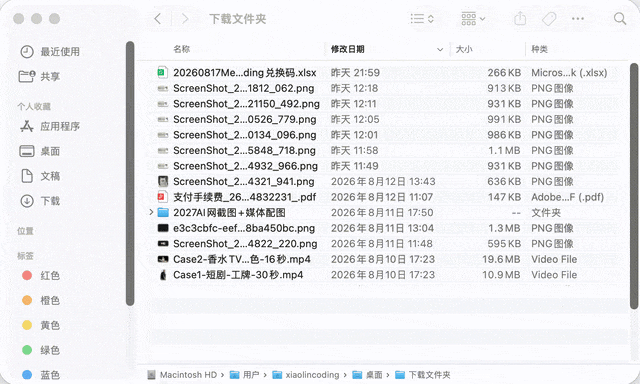
Task: Click the 文件夹 kind cell
Action: pyautogui.click(x=546, y=213)
